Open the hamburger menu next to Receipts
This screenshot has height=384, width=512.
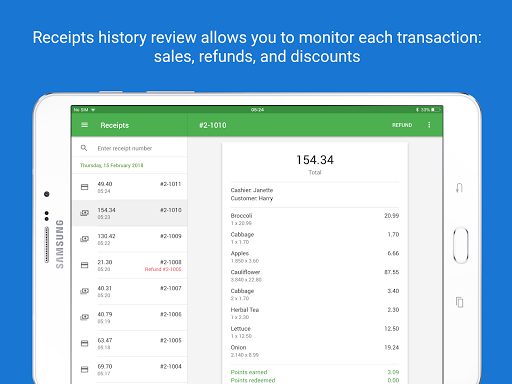85,125
